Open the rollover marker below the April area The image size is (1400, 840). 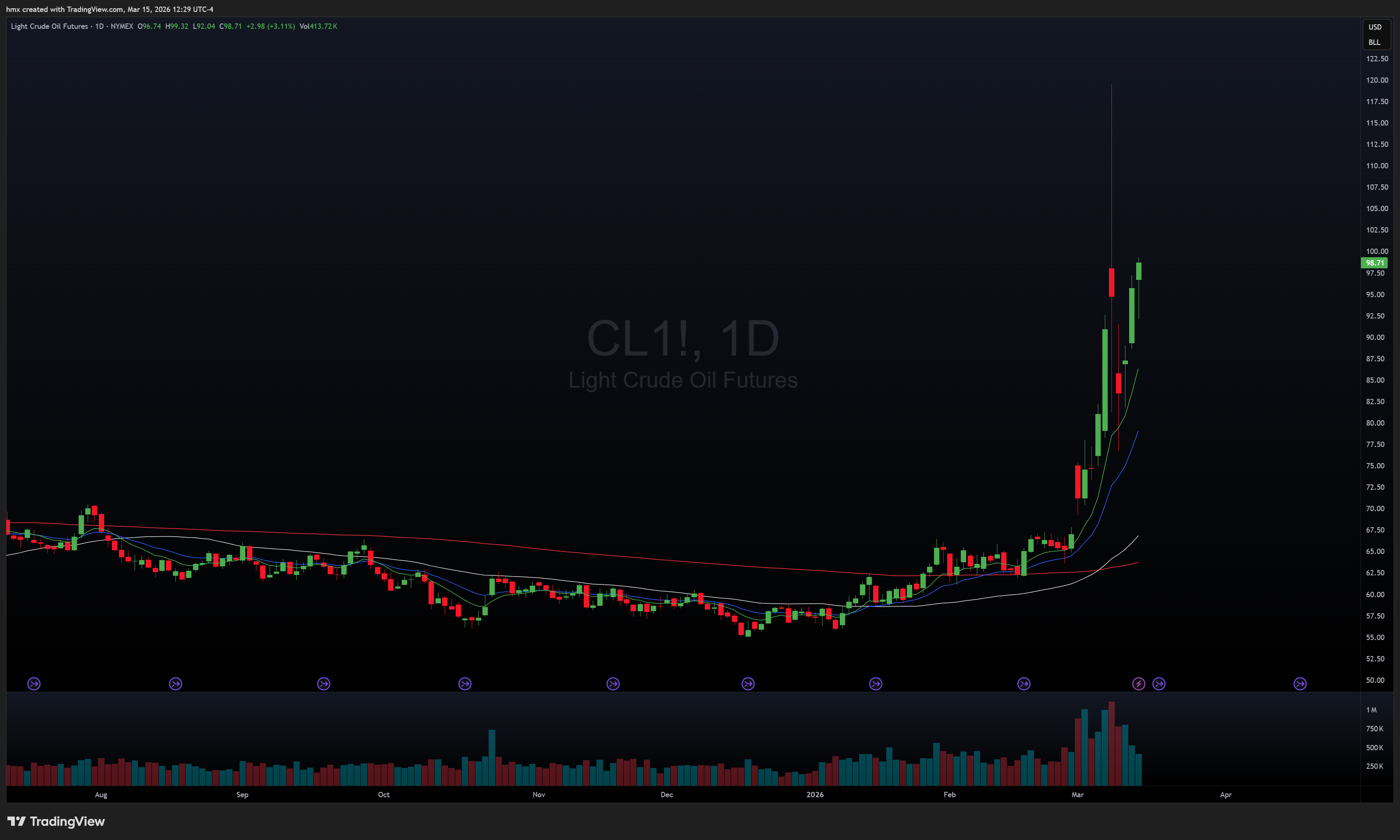(x=1300, y=684)
